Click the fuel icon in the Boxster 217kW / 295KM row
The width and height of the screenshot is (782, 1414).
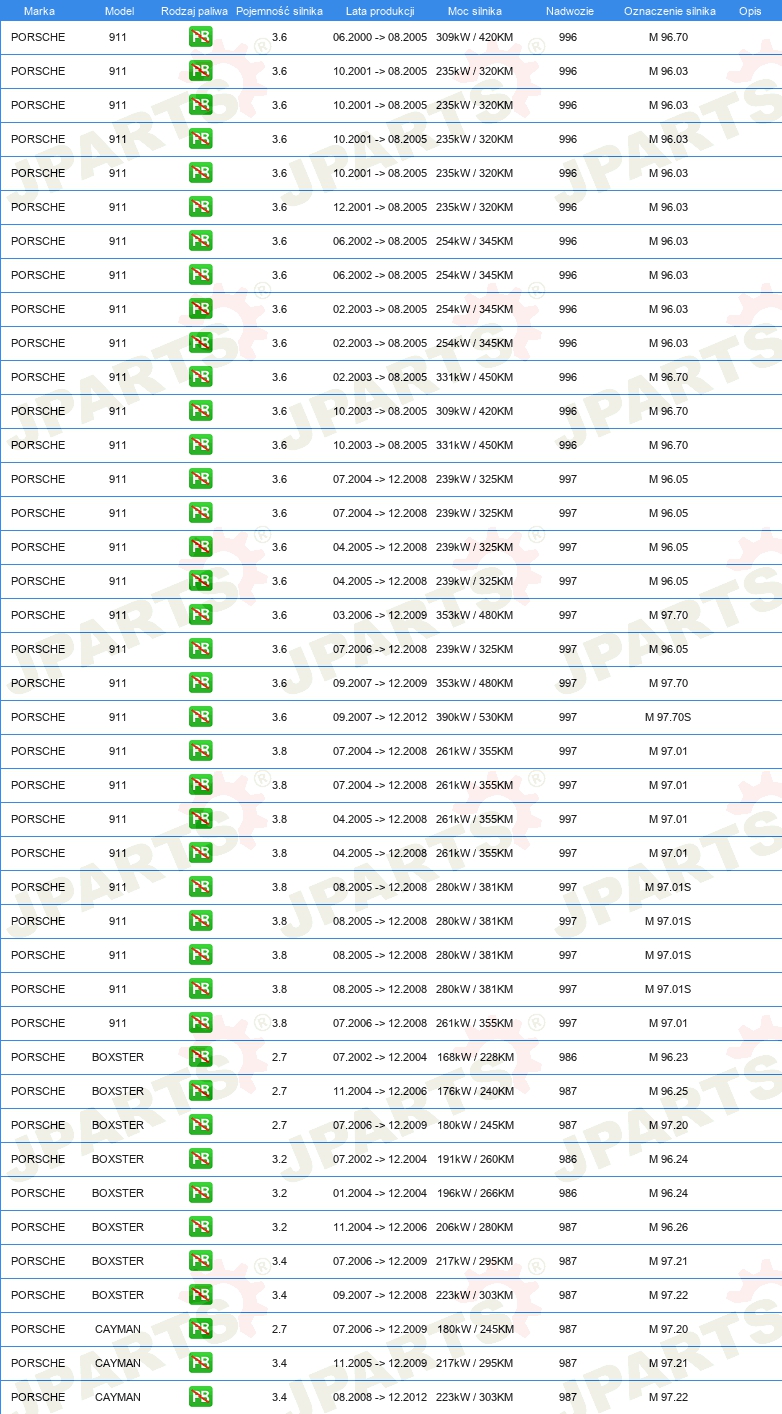click(x=200, y=1262)
